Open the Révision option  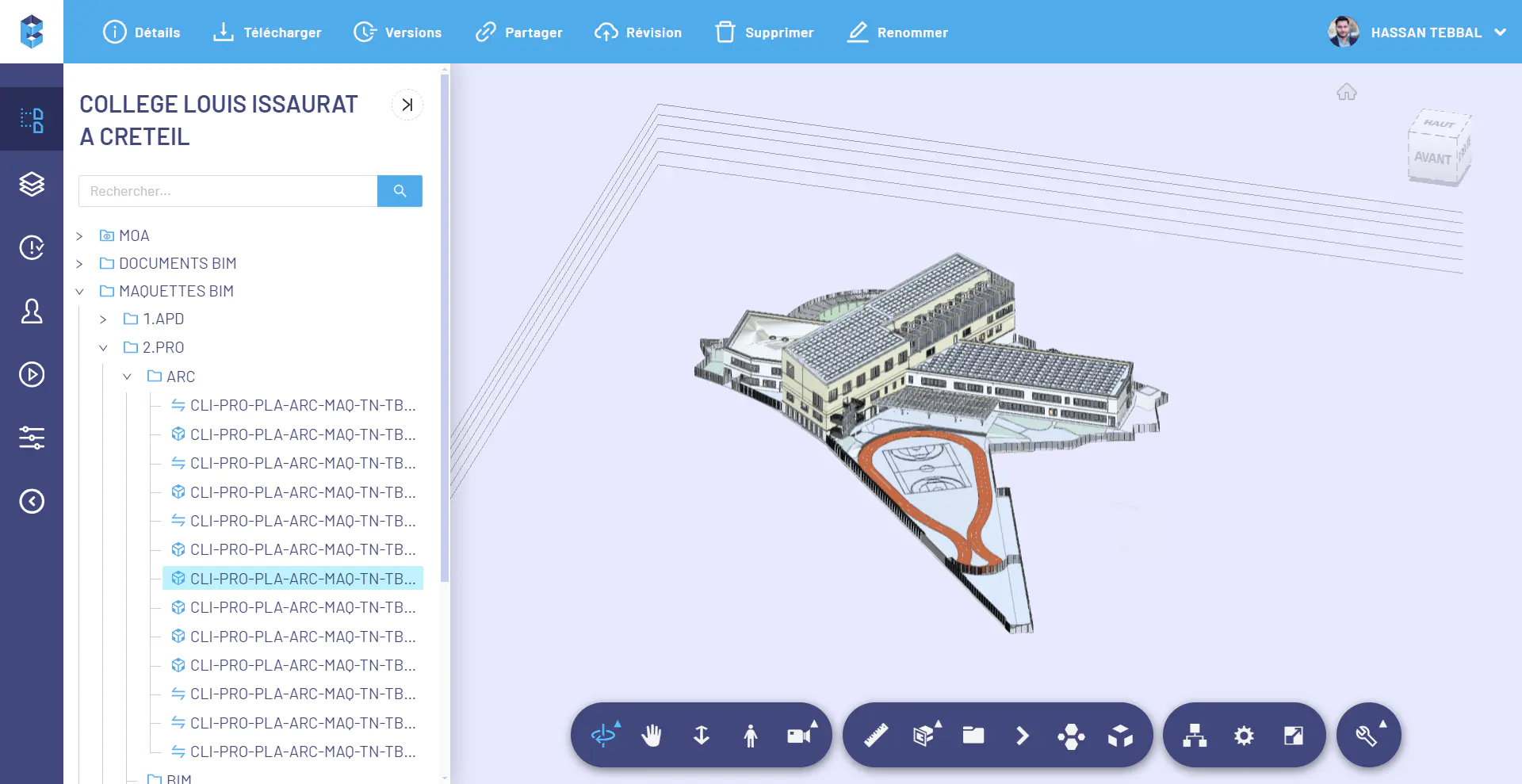tap(638, 33)
